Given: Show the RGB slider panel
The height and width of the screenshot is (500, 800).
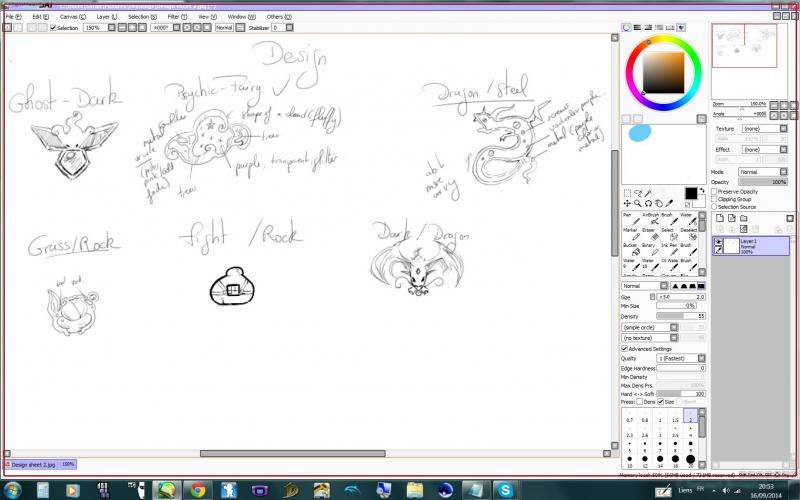Looking at the screenshot, I should (637, 28).
